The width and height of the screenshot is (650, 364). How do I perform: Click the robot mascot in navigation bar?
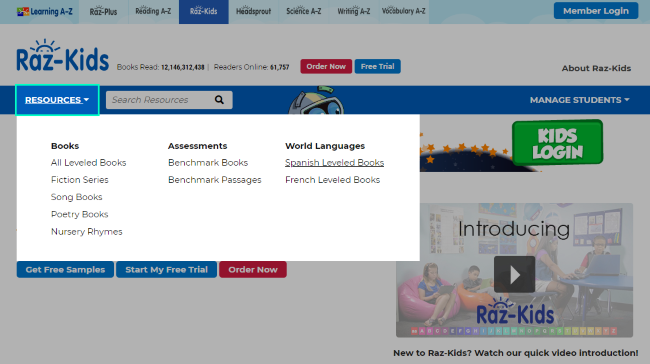[316, 100]
